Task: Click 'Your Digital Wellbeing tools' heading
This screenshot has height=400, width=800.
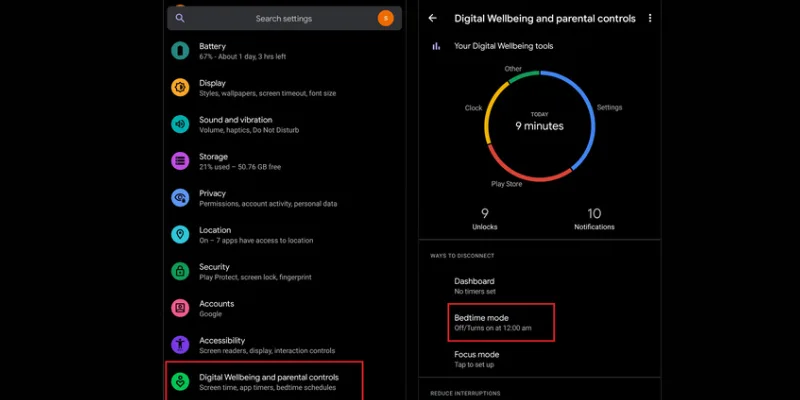Action: [504, 46]
